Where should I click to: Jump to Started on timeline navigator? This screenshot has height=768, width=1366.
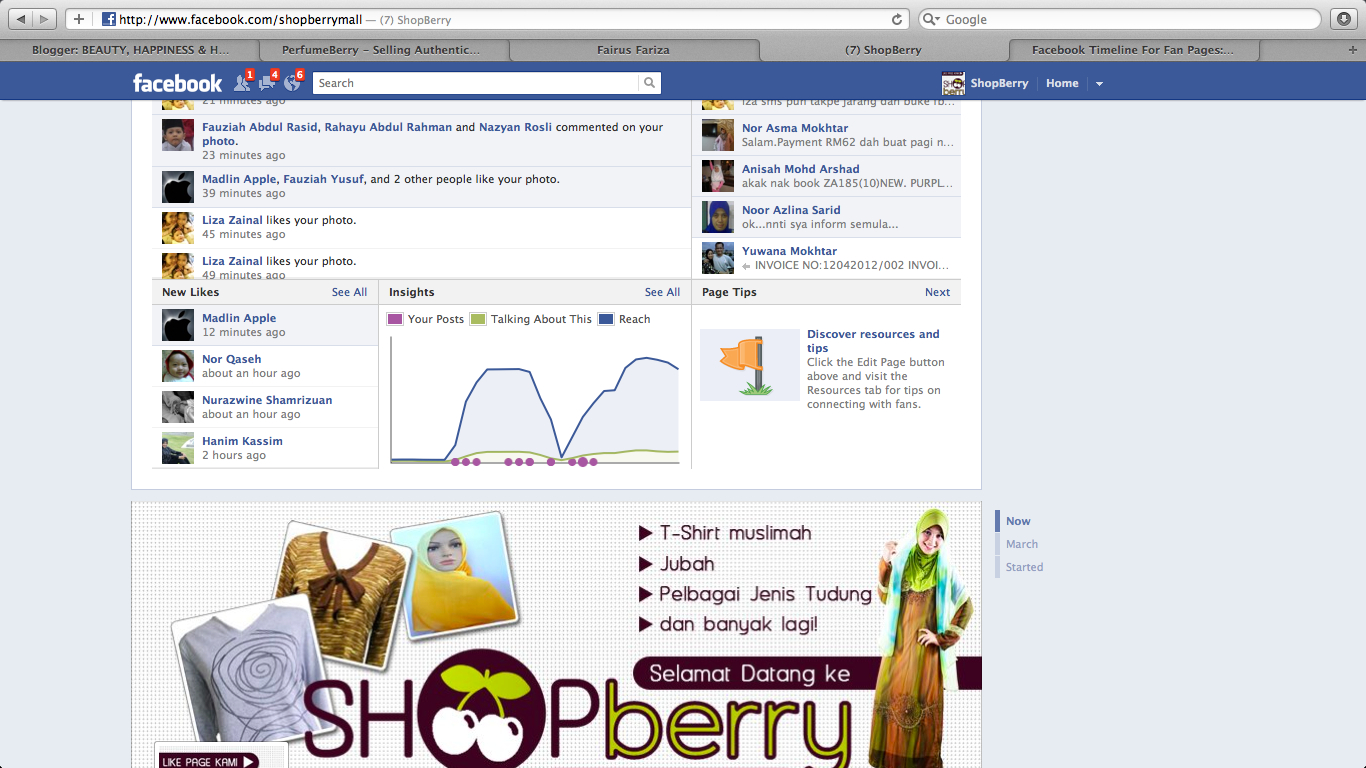[x=1024, y=567]
